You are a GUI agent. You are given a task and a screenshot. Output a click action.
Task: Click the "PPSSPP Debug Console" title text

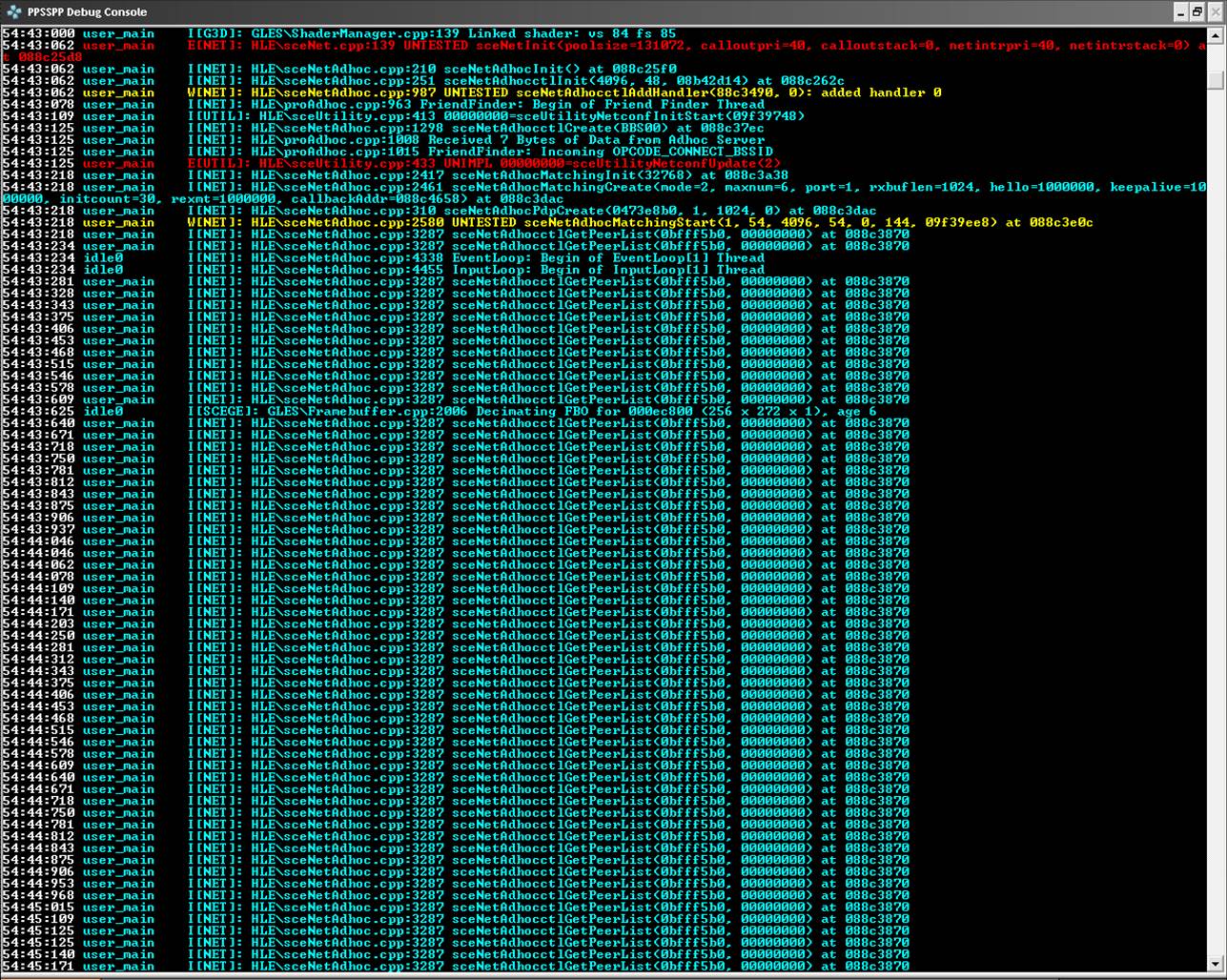[87, 11]
